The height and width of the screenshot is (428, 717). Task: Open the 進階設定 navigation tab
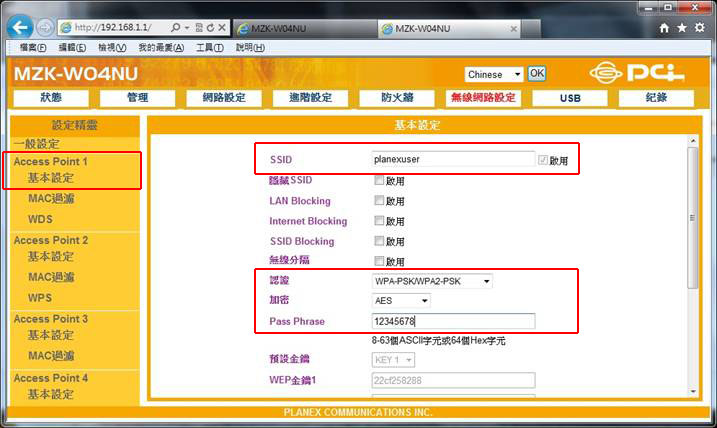coord(310,98)
